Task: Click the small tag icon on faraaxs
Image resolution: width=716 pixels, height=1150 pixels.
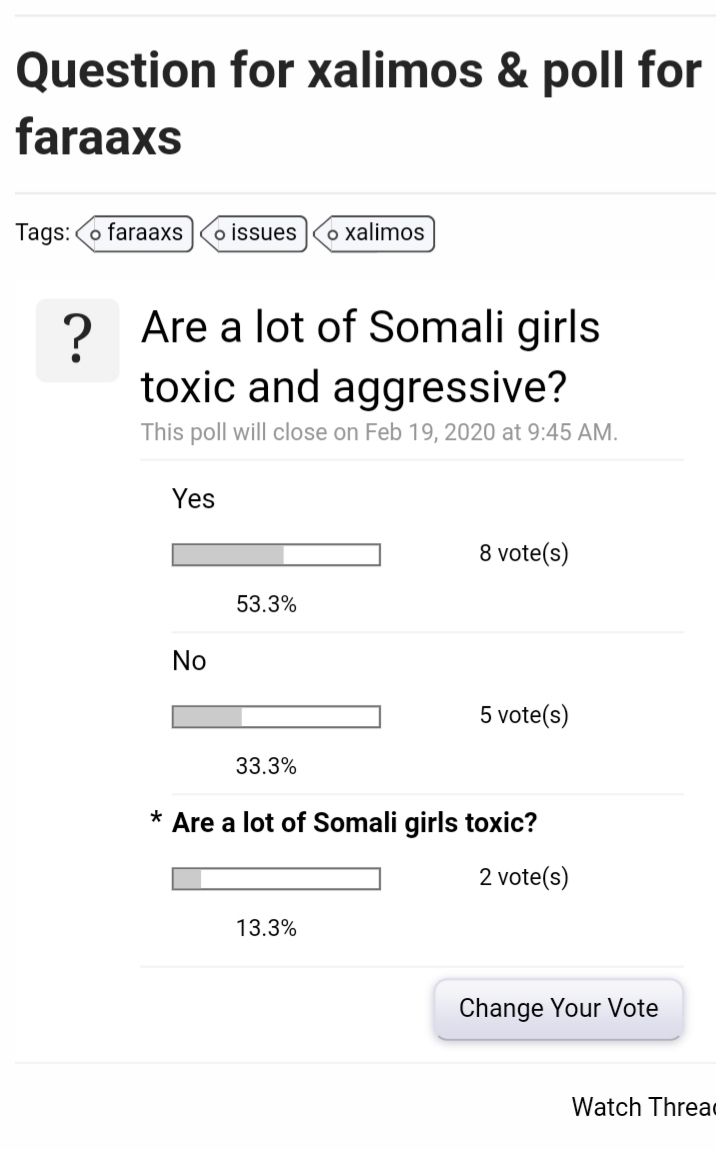Action: pyautogui.click(x=95, y=235)
